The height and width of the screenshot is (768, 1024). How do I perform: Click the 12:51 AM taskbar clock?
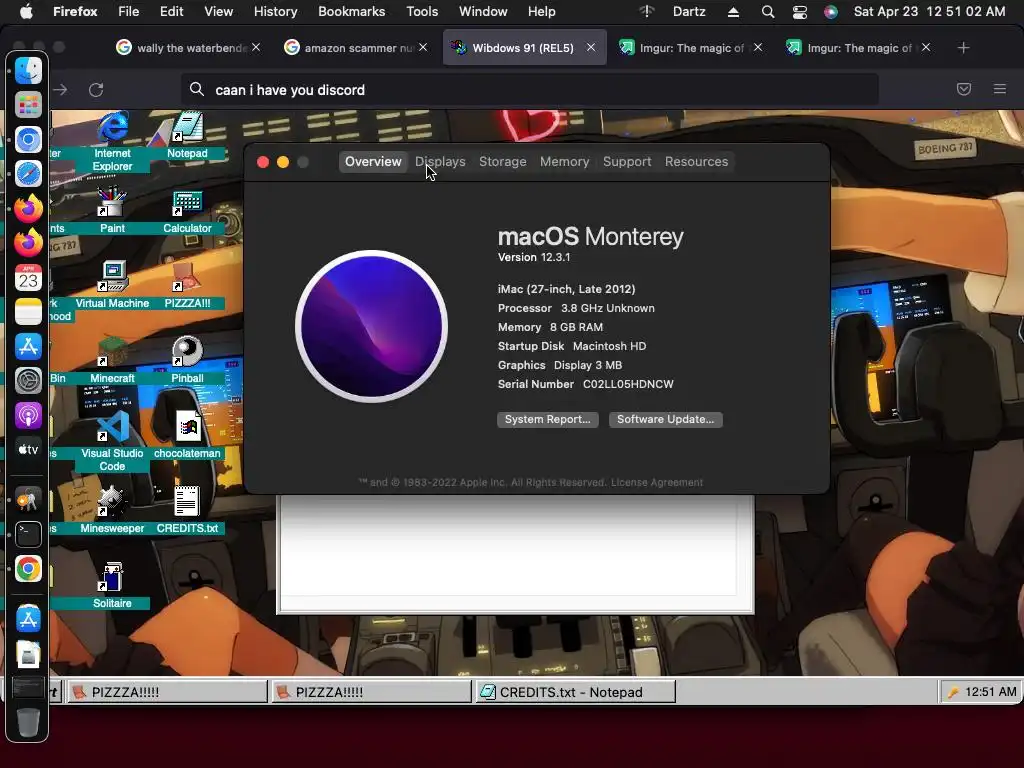990,692
